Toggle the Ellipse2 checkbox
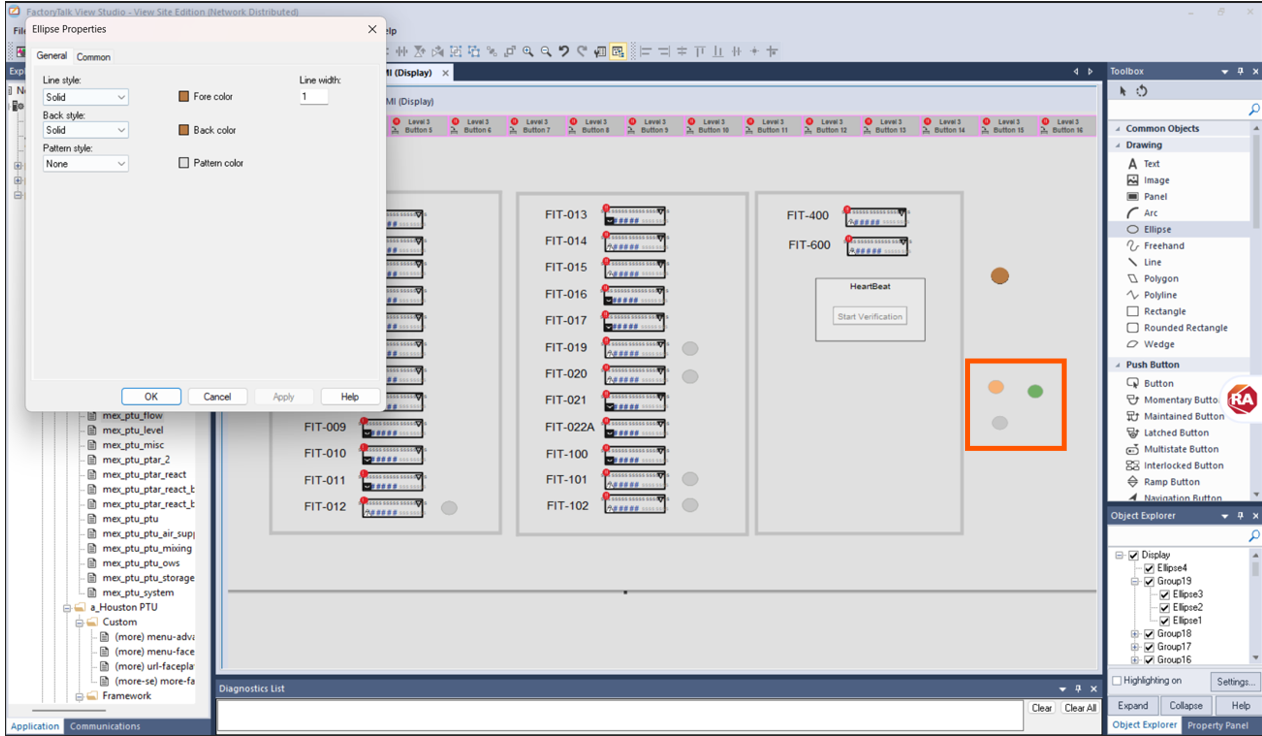 click(x=1165, y=607)
